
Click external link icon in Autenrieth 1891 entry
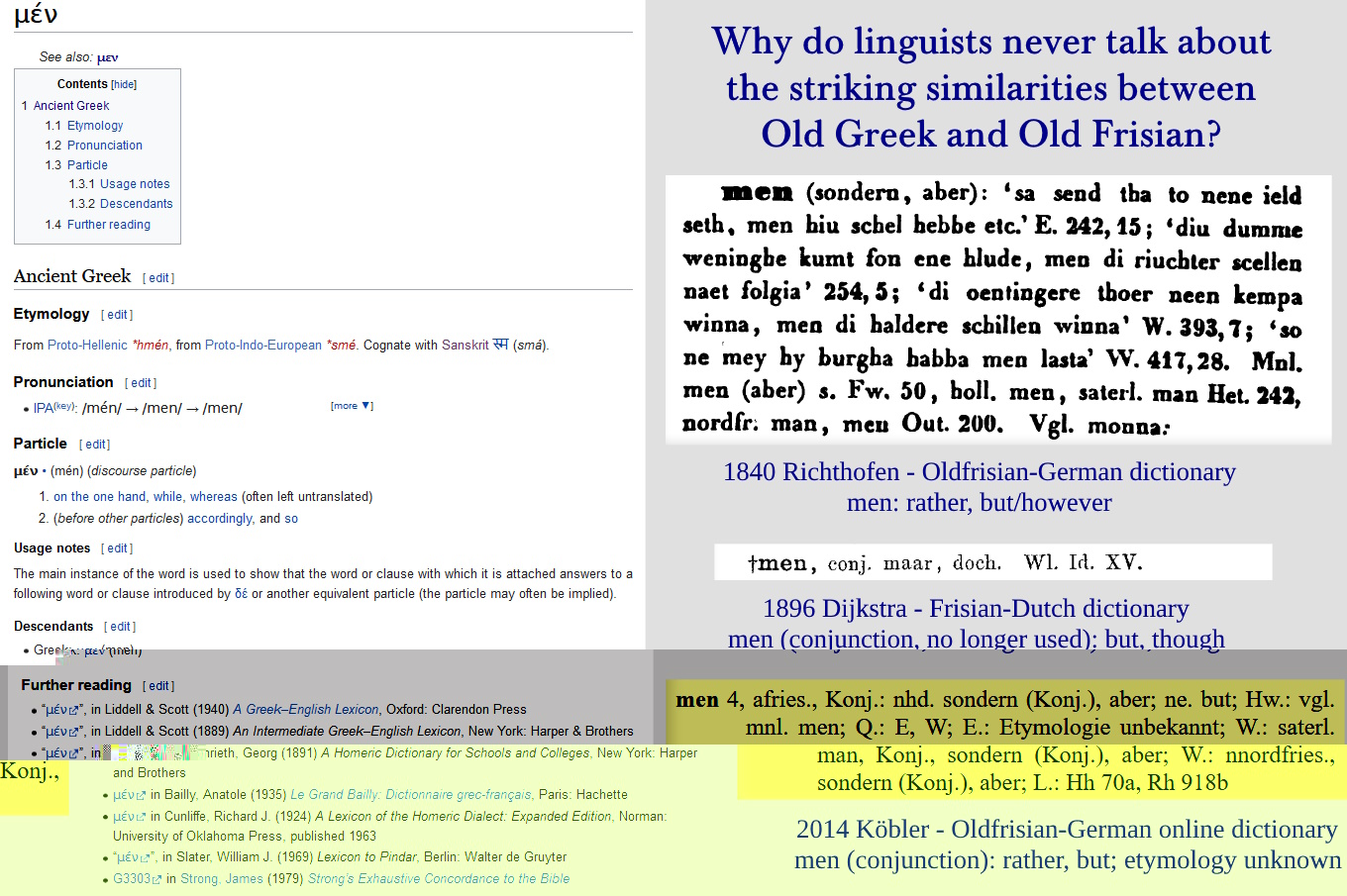[73, 754]
